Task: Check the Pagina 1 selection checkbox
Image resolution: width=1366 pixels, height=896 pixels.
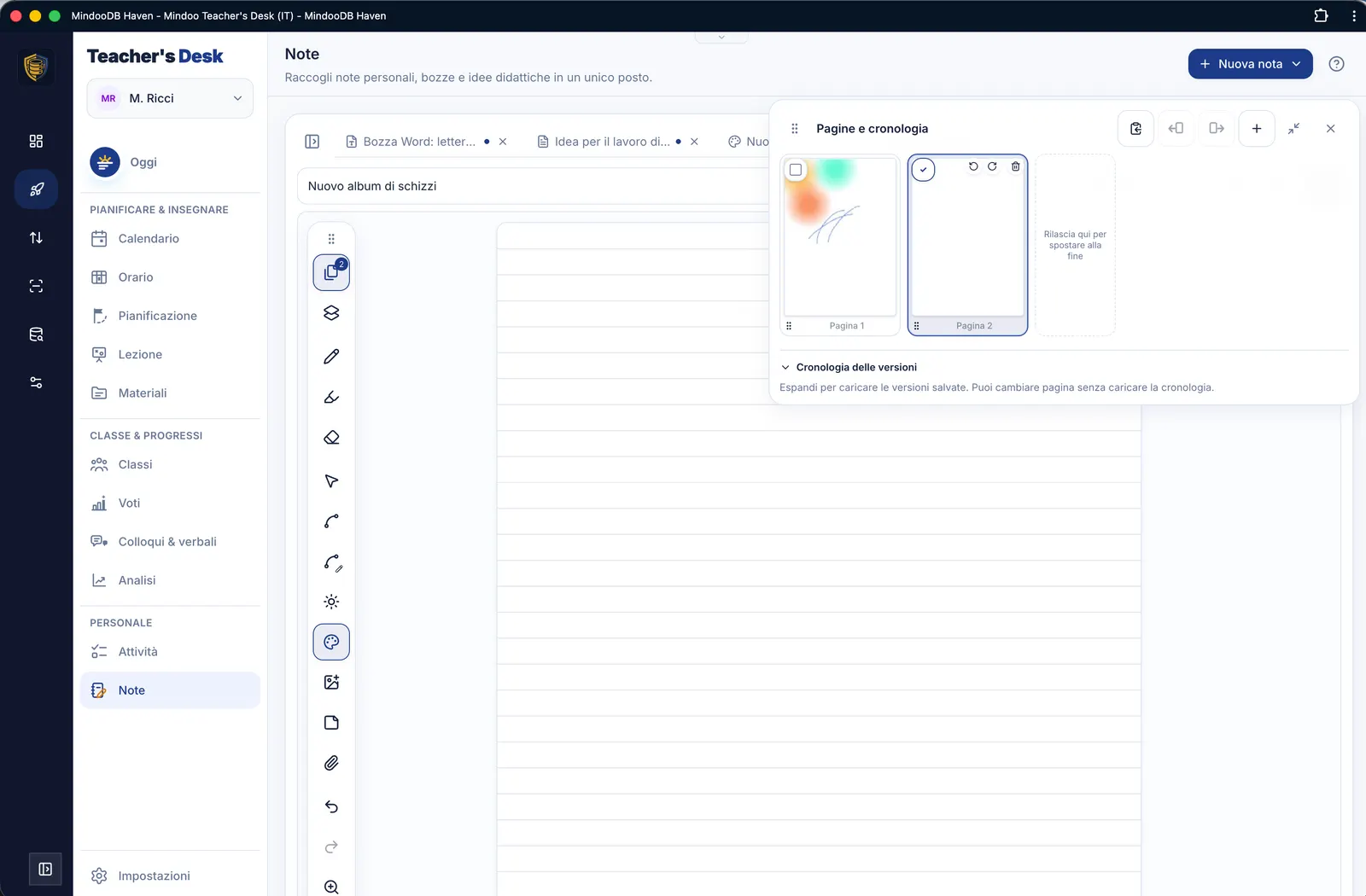Action: pos(796,170)
